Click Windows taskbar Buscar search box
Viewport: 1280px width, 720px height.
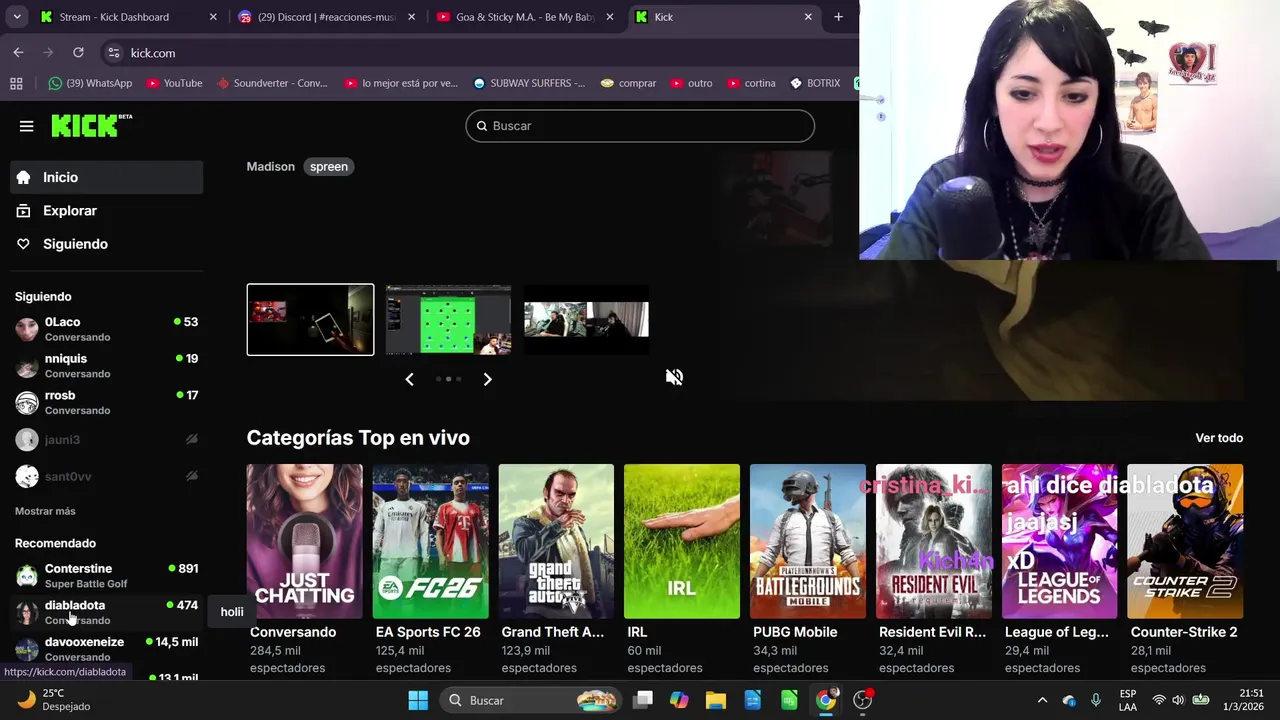532,700
